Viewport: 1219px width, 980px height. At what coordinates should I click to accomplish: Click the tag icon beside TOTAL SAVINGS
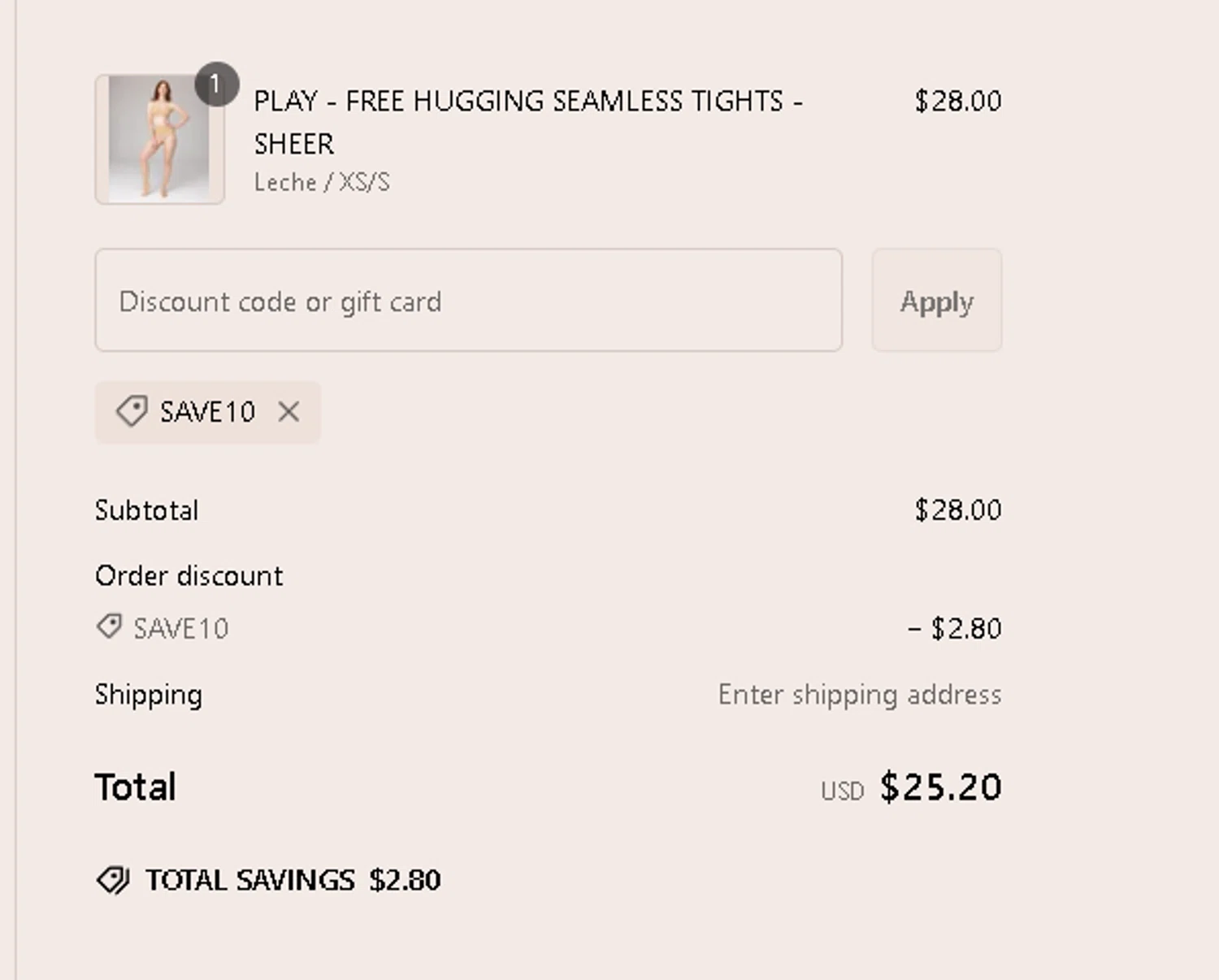coord(113,879)
